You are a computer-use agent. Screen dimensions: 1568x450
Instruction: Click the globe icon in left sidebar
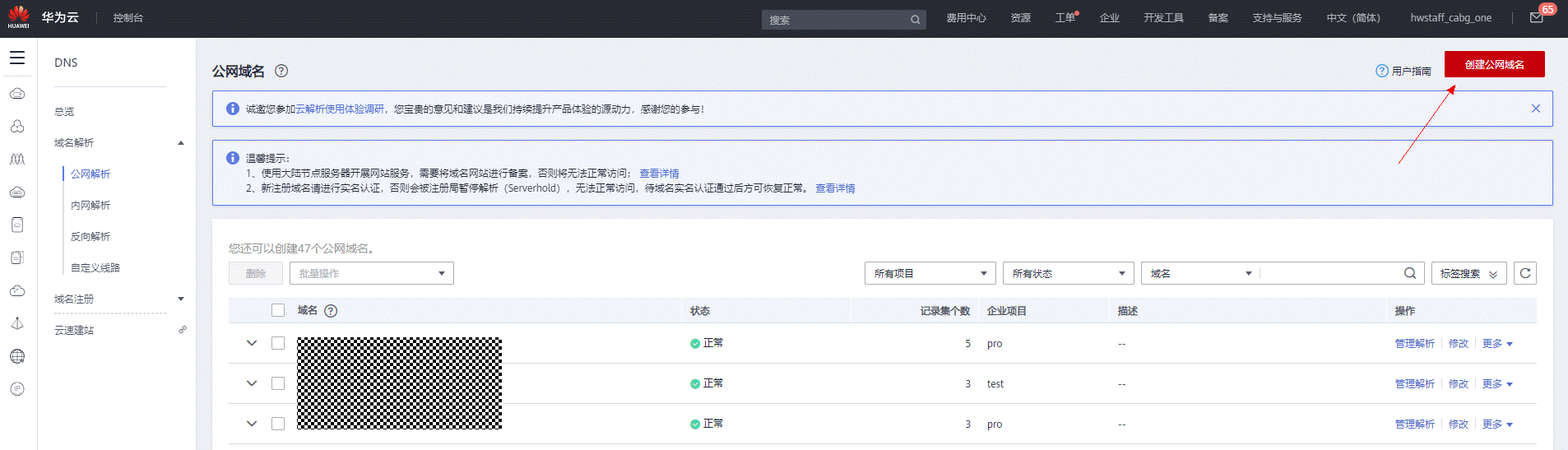[x=17, y=356]
